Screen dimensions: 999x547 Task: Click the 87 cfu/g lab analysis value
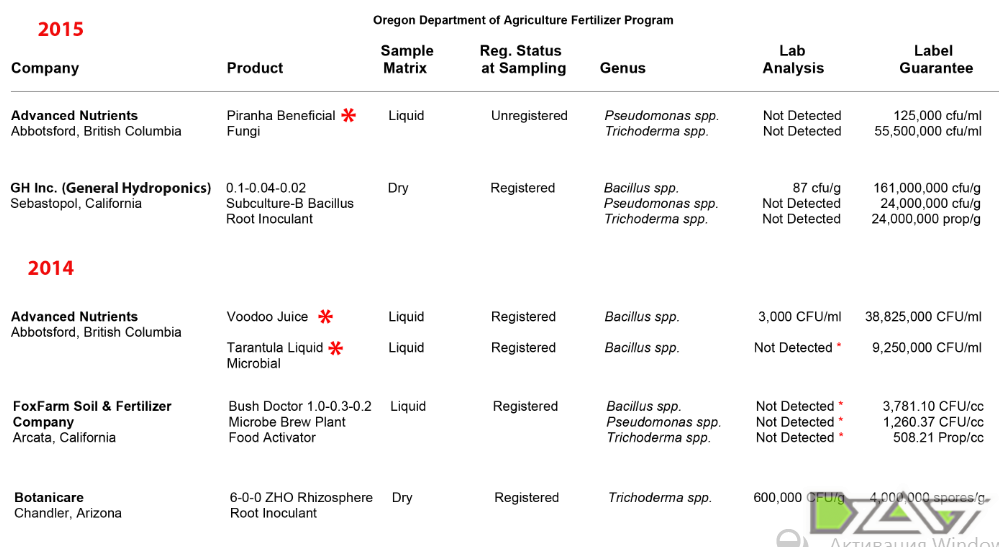pyautogui.click(x=816, y=188)
